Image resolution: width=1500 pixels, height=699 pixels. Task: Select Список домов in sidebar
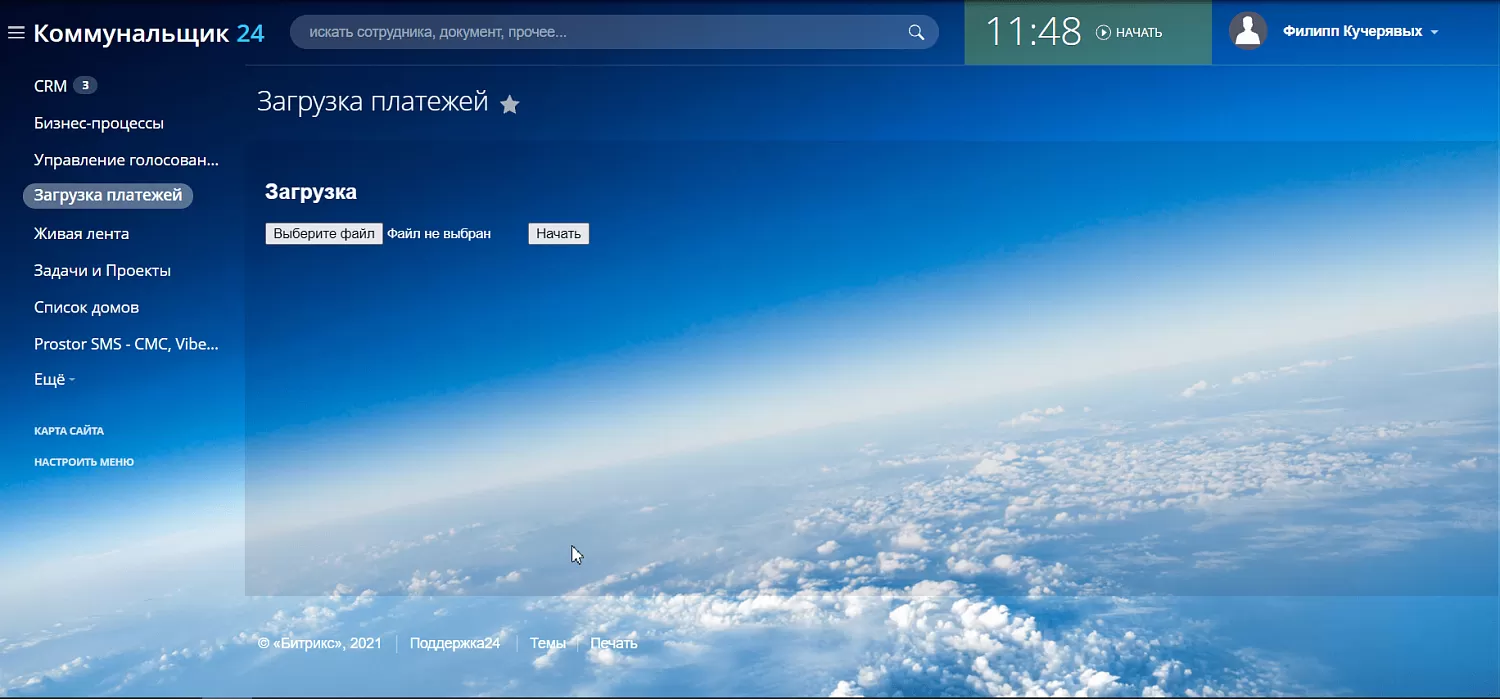coord(86,308)
